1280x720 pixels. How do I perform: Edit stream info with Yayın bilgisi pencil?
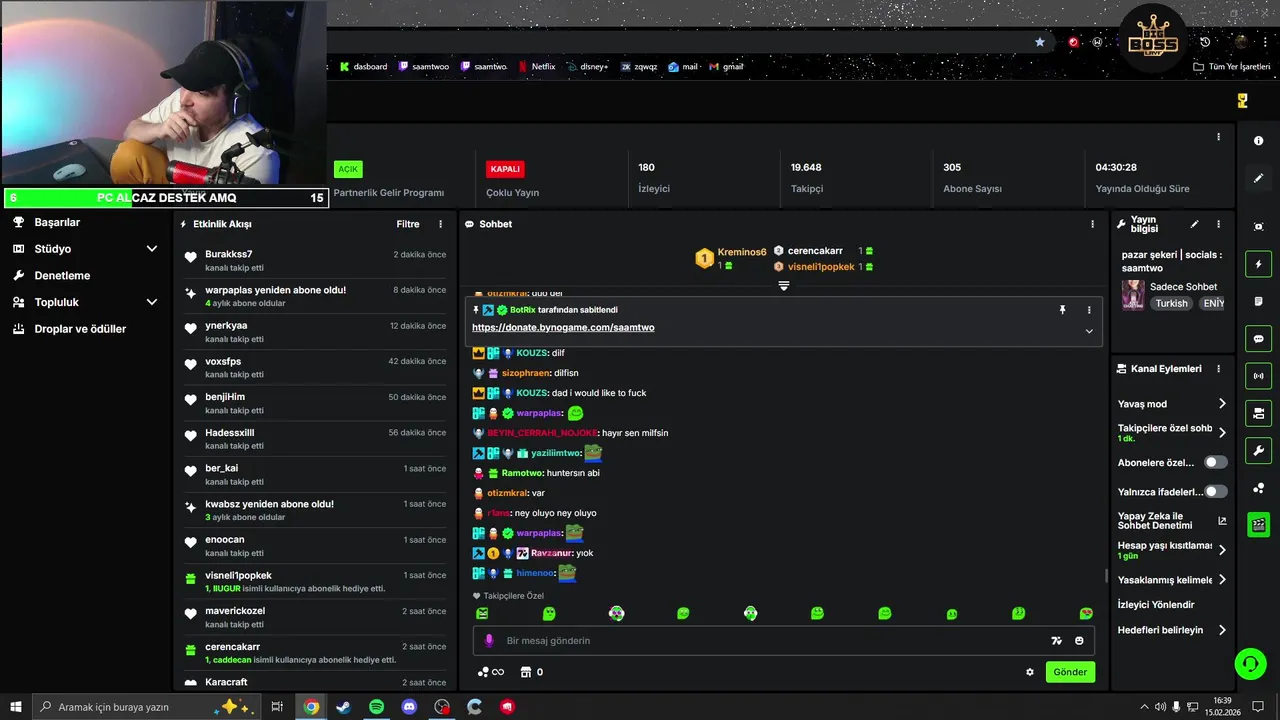[x=1194, y=224]
